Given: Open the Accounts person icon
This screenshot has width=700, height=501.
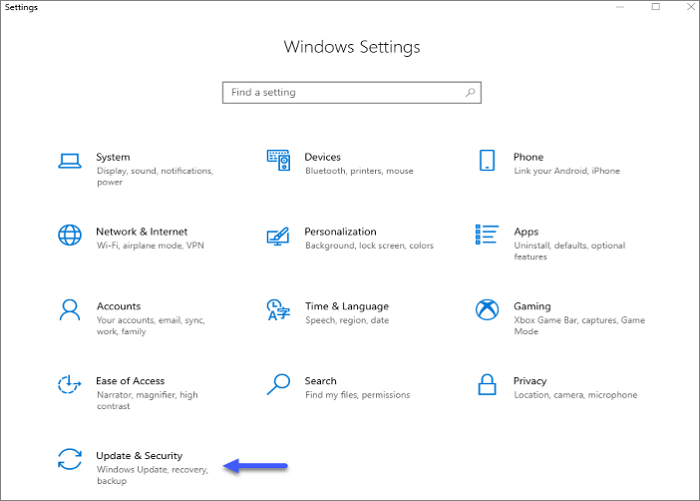Looking at the screenshot, I should click(69, 310).
